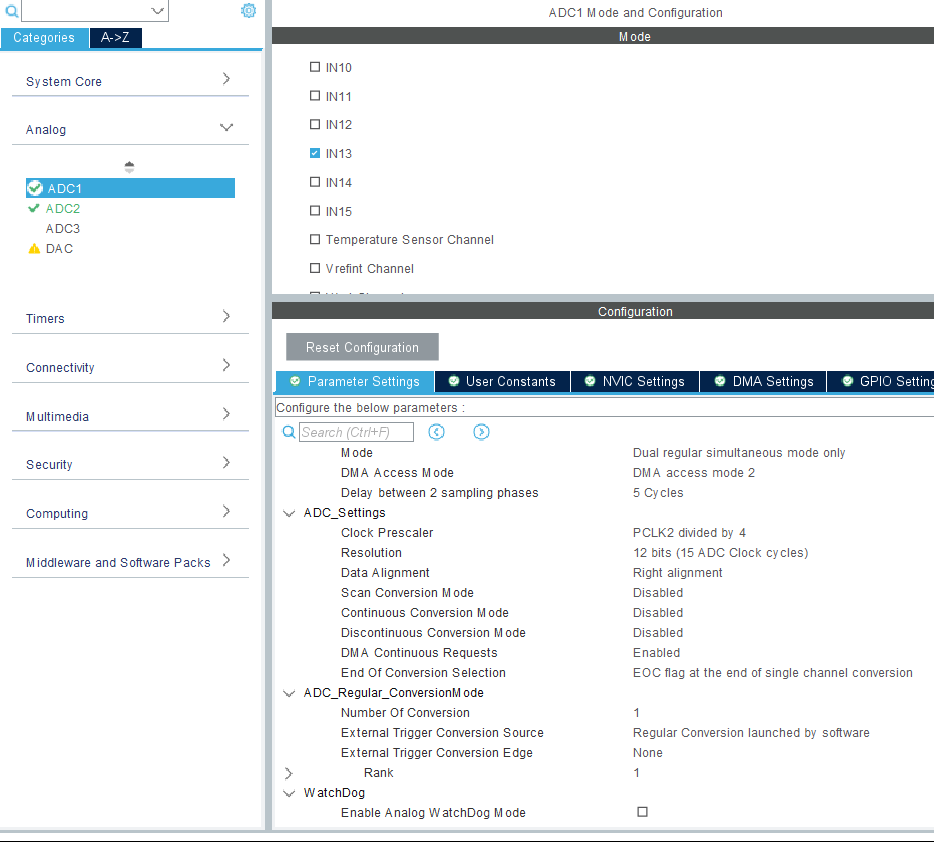
Task: Click the Reset Configuration button
Action: tap(362, 347)
